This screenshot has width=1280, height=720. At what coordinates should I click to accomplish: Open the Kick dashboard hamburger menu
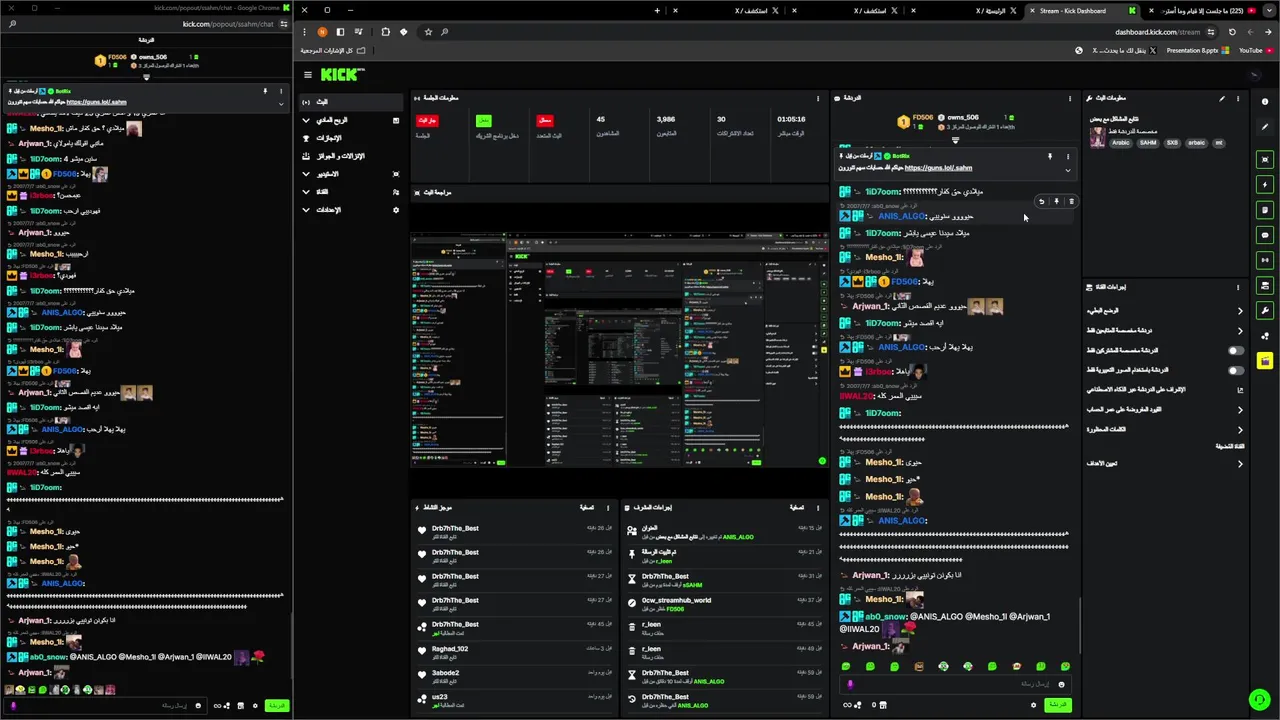coord(308,74)
